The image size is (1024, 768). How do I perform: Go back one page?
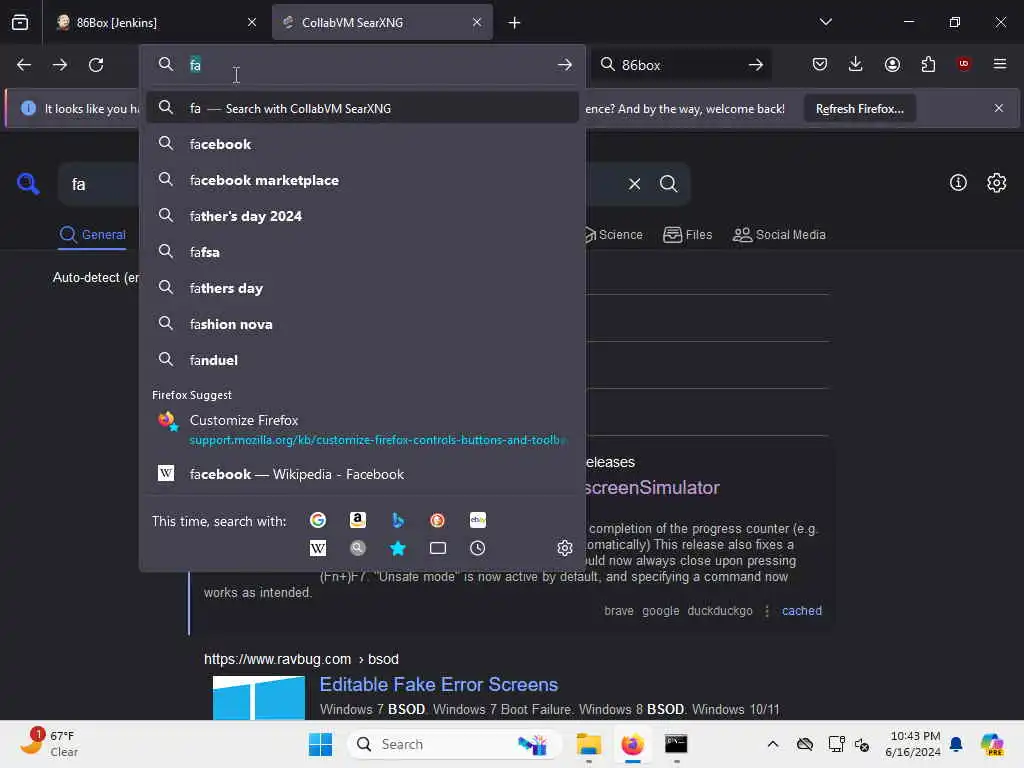pyautogui.click(x=24, y=65)
